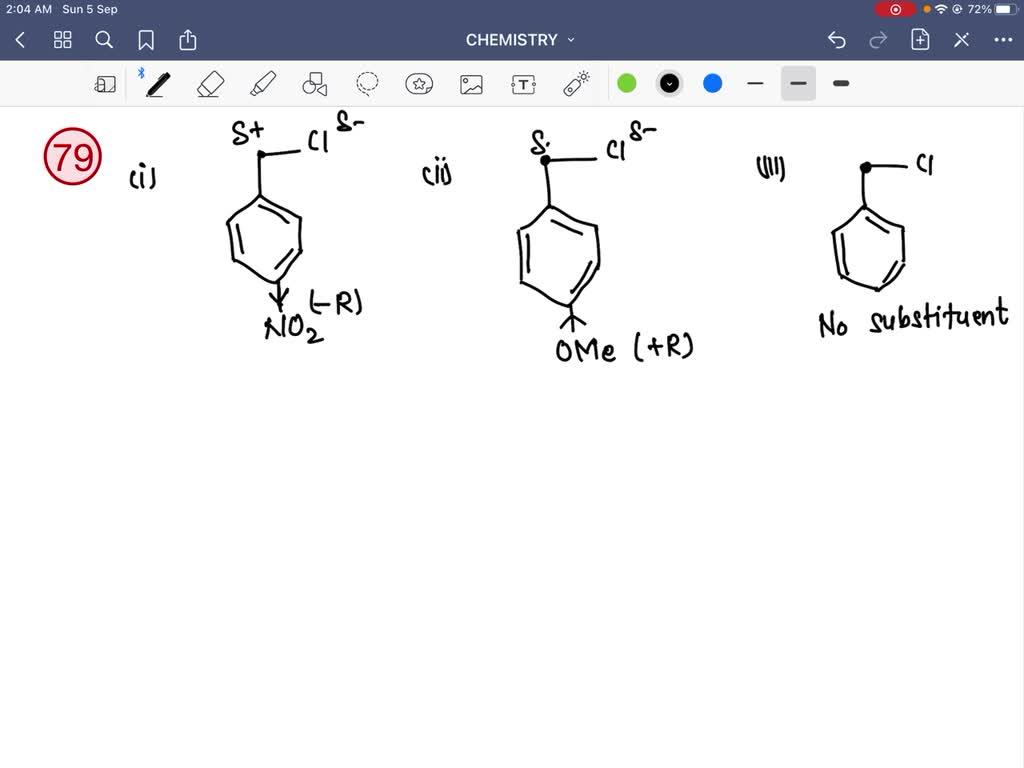1024x768 pixels.
Task: Select the Highlighter tool
Action: 262,83
